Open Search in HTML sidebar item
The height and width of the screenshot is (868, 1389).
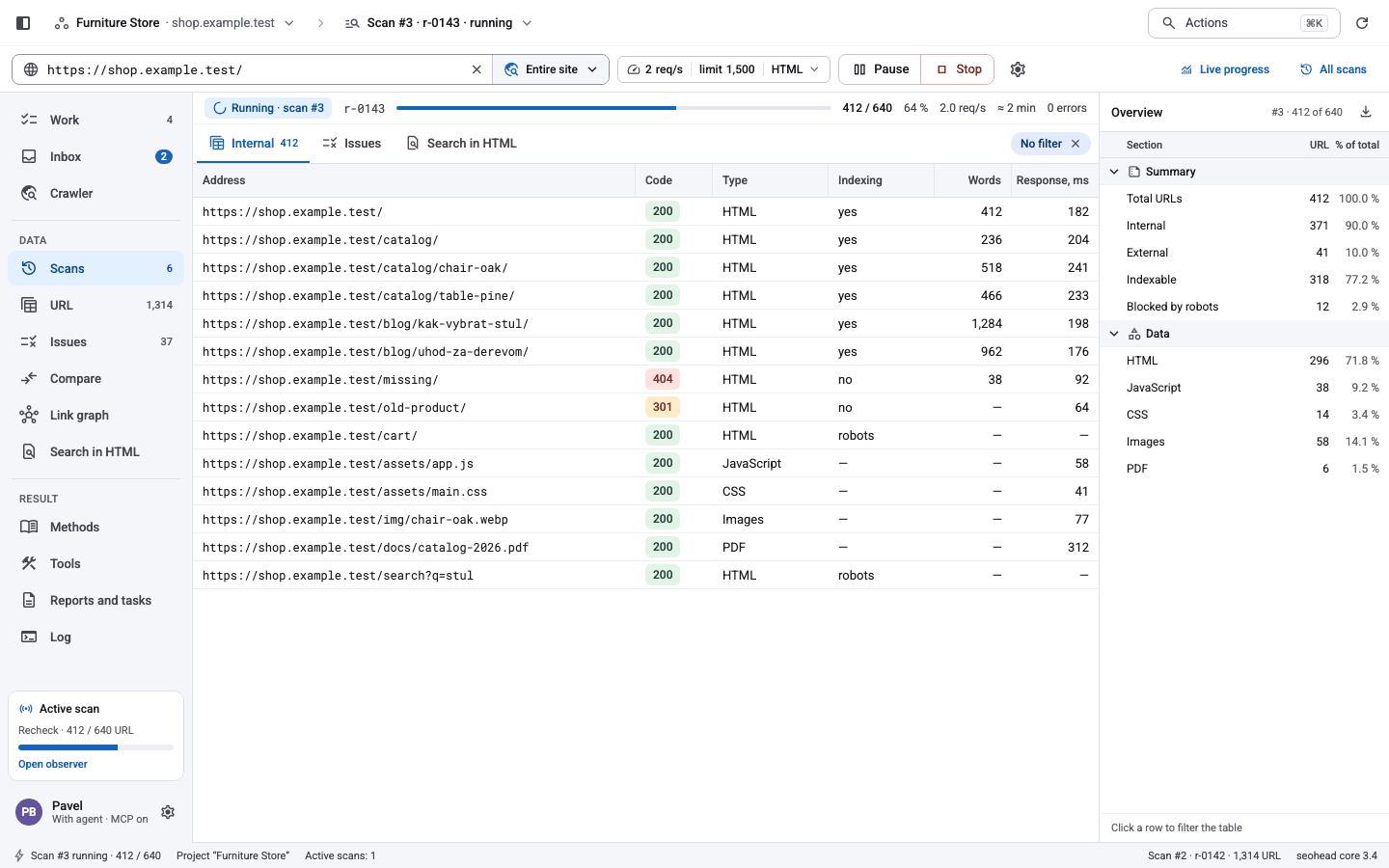coord(95,451)
